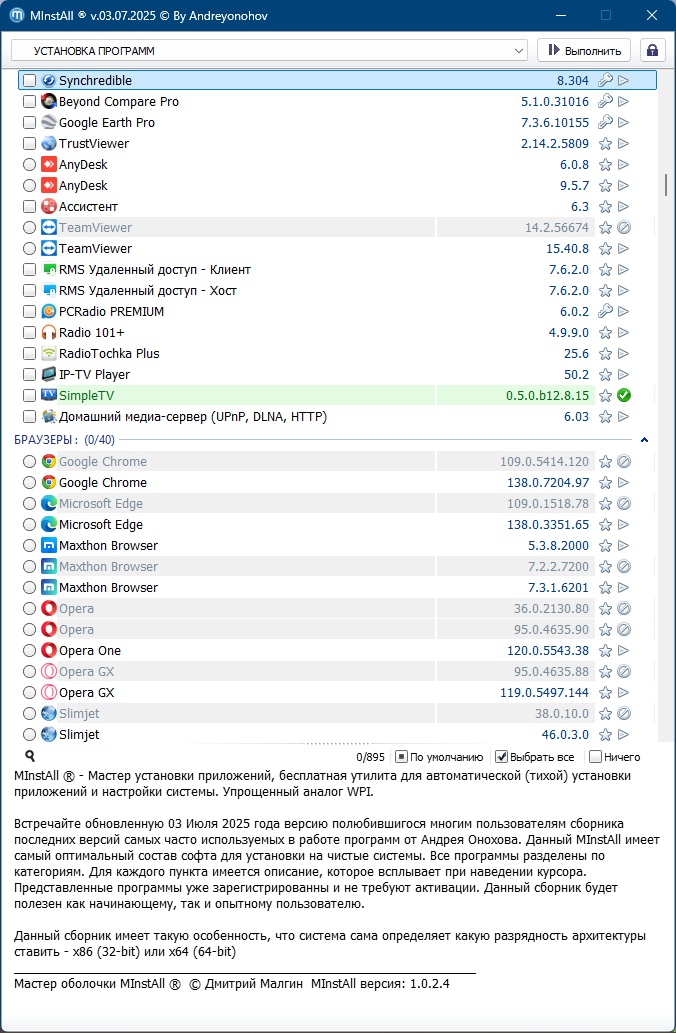Image resolution: width=676 pixels, height=1033 pixels.
Task: Click the 0/895 selection counter
Action: tap(370, 758)
